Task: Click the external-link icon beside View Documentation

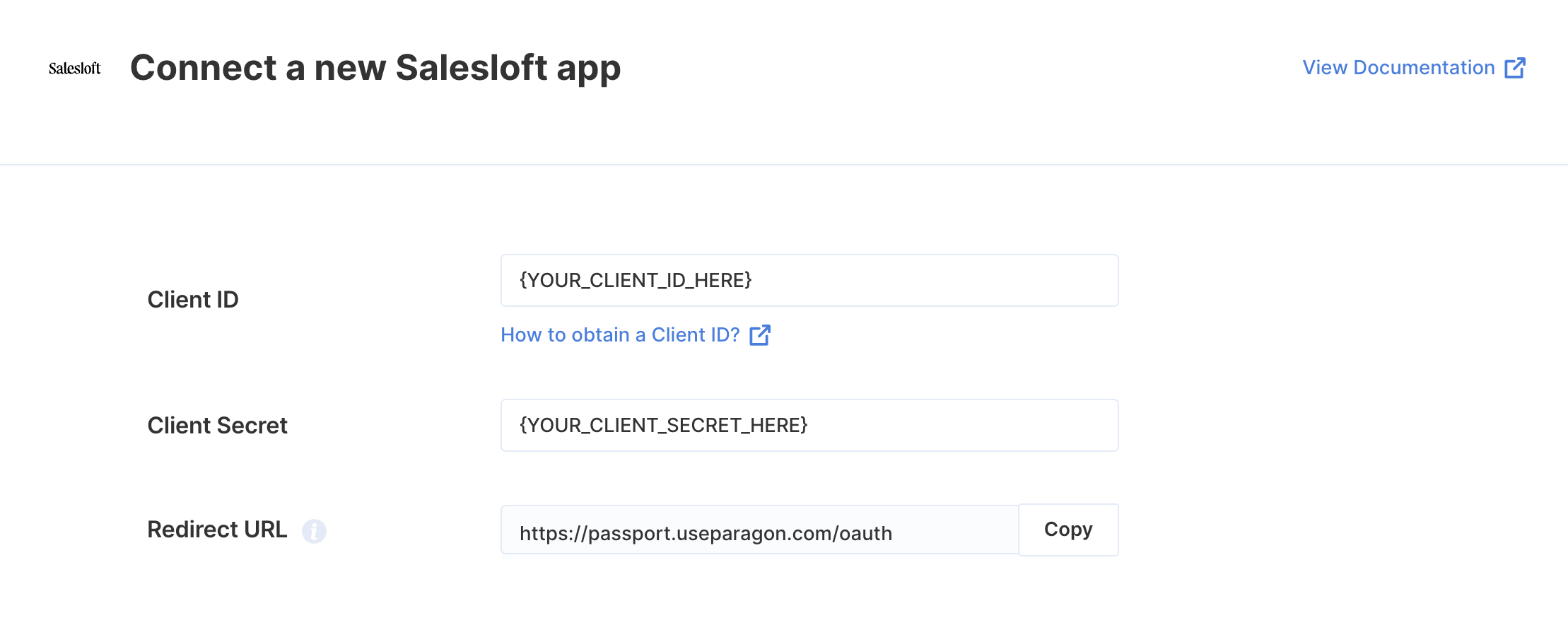Action: [1515, 68]
